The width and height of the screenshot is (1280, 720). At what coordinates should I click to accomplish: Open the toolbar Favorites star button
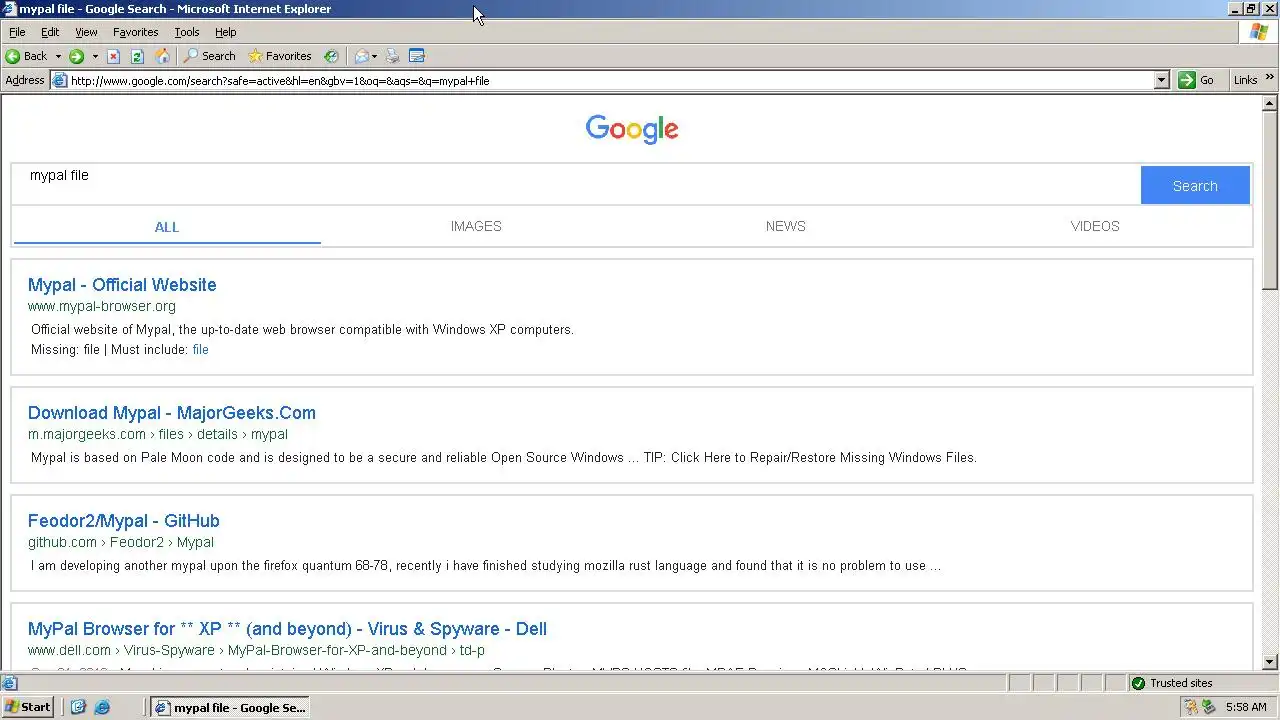280,56
